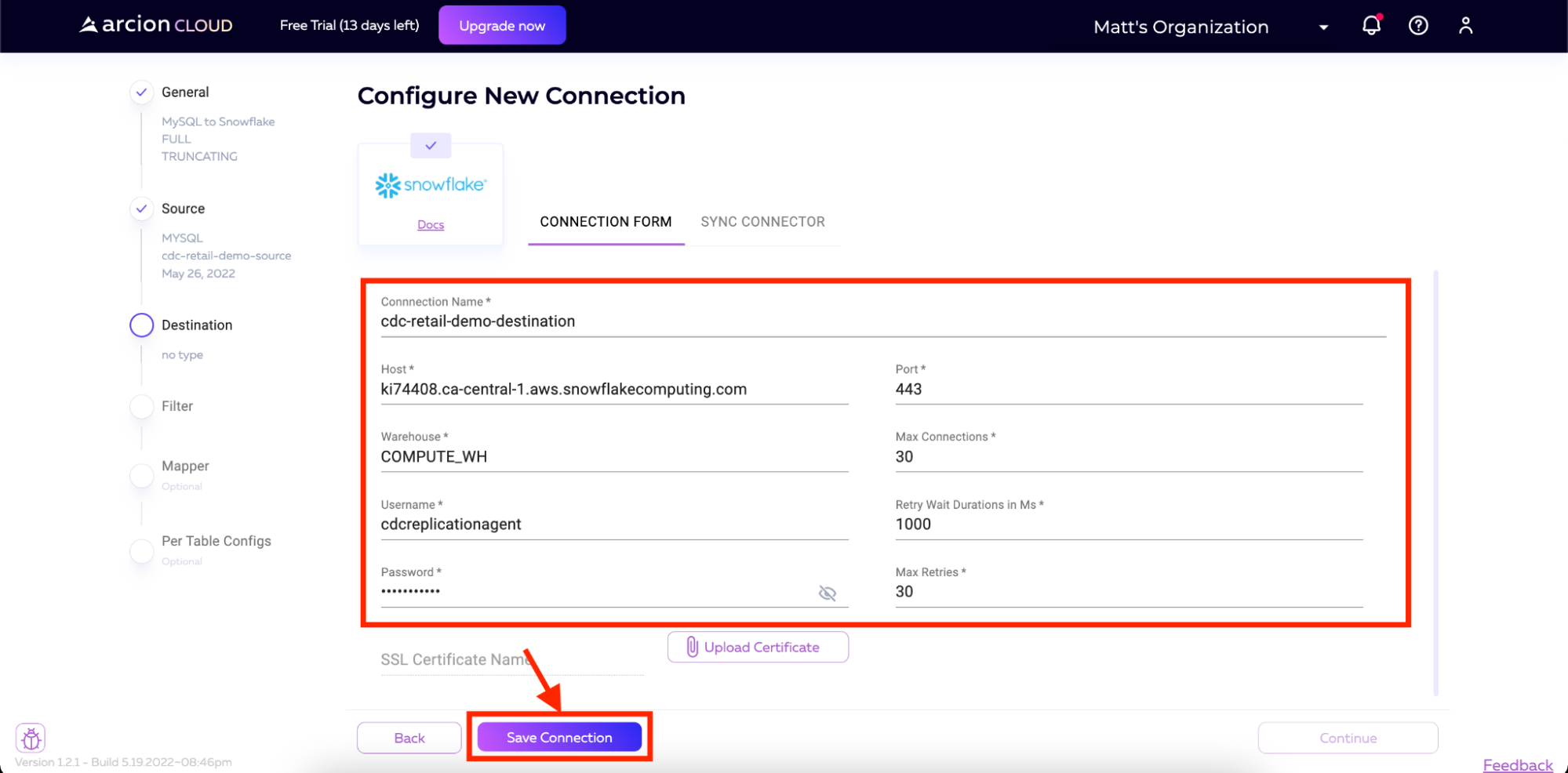The image size is (1568, 773).
Task: Click the Max Connections input field
Action: [x=1129, y=457]
